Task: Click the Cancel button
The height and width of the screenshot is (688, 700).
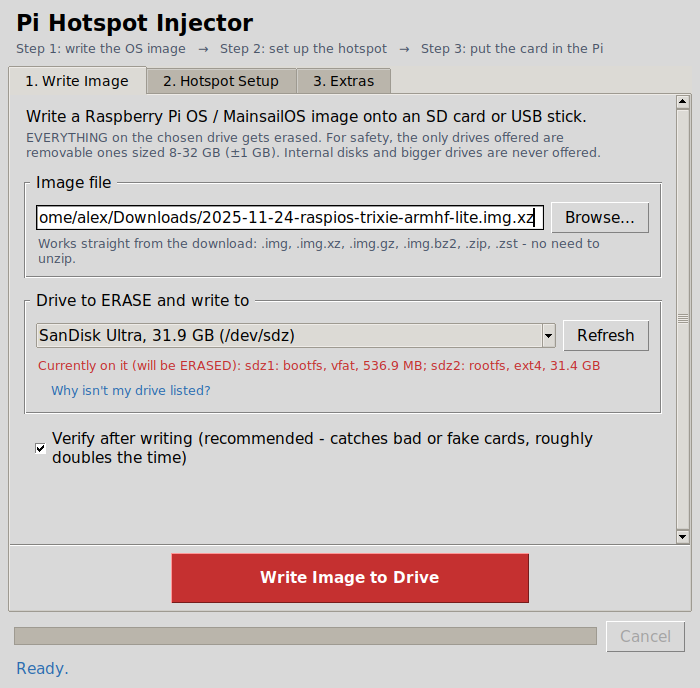Action: pyautogui.click(x=645, y=636)
